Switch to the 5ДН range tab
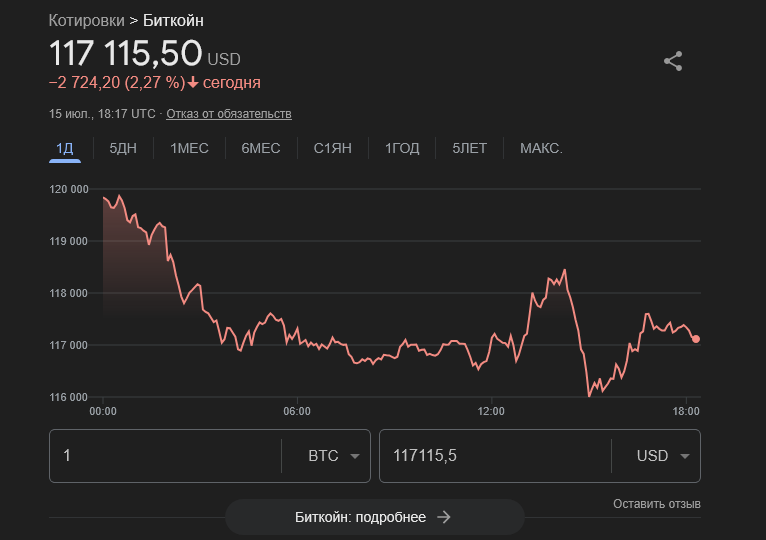The width and height of the screenshot is (766, 540). (x=123, y=148)
